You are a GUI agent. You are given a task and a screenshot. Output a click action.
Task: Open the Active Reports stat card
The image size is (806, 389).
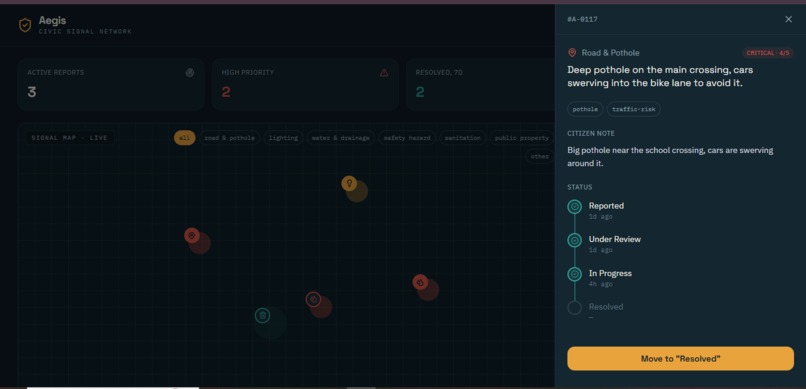click(x=111, y=84)
